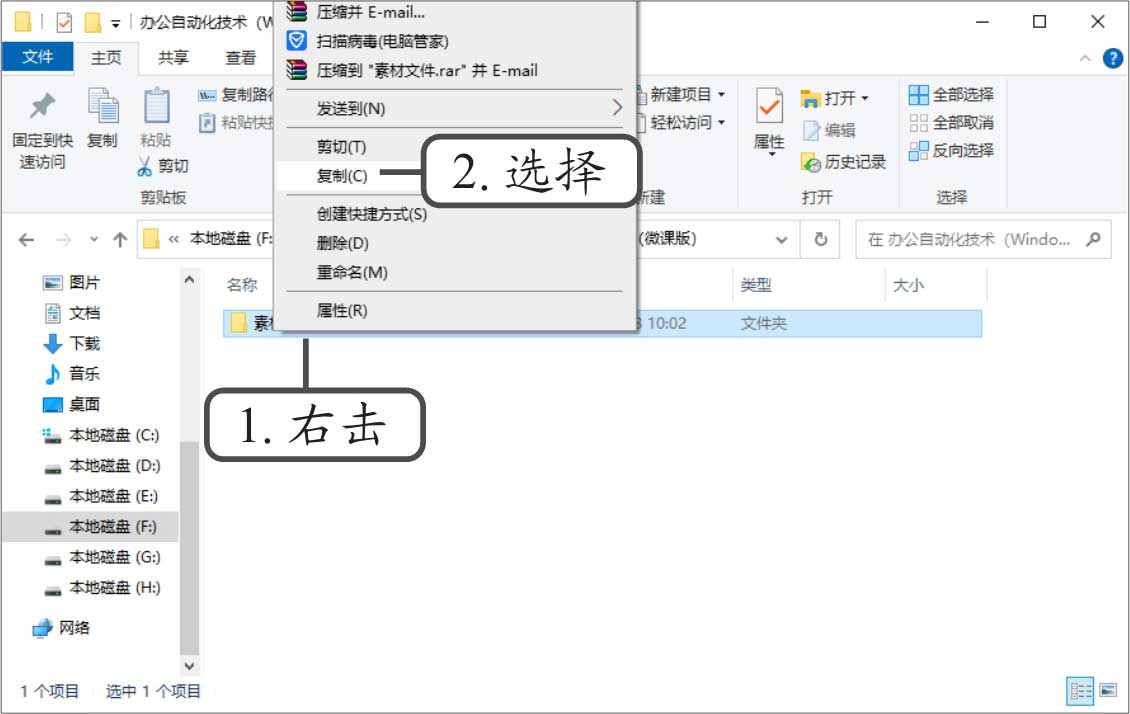Click the help question mark icon

(1113, 58)
